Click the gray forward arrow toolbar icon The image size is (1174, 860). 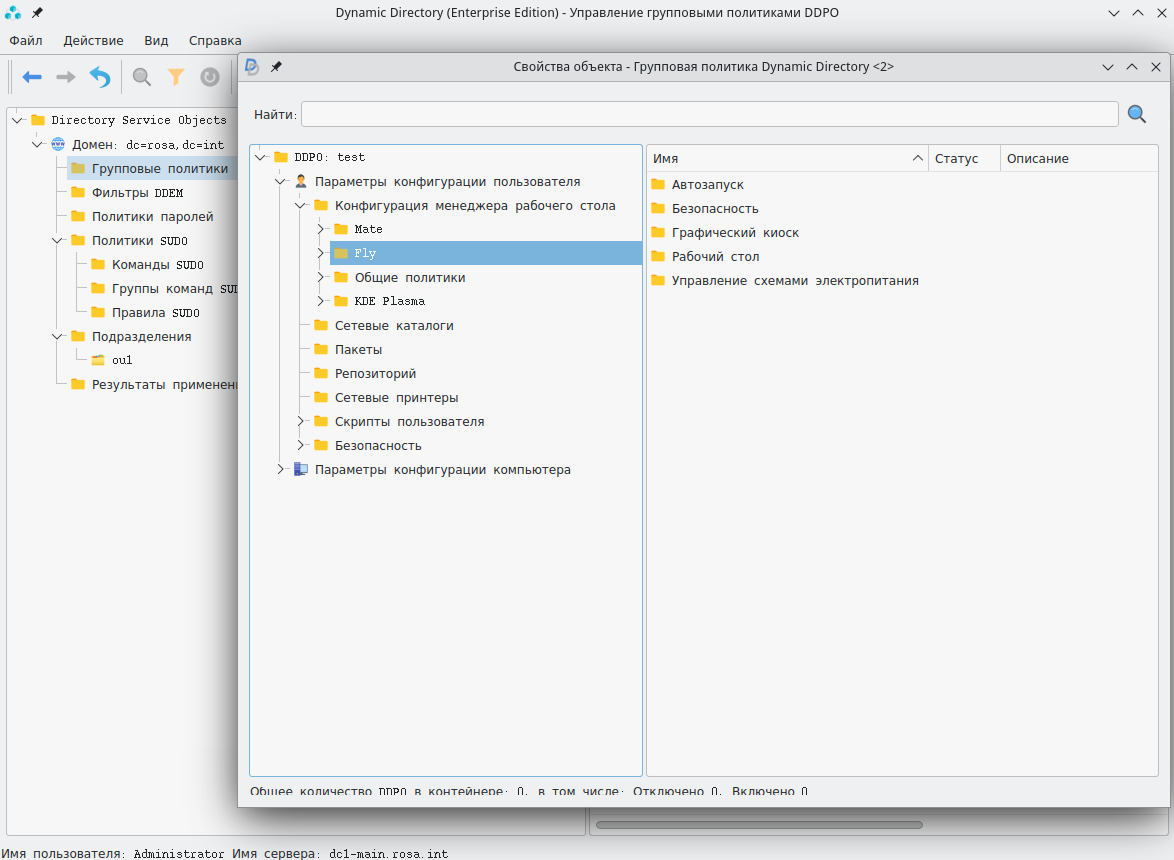point(66,77)
